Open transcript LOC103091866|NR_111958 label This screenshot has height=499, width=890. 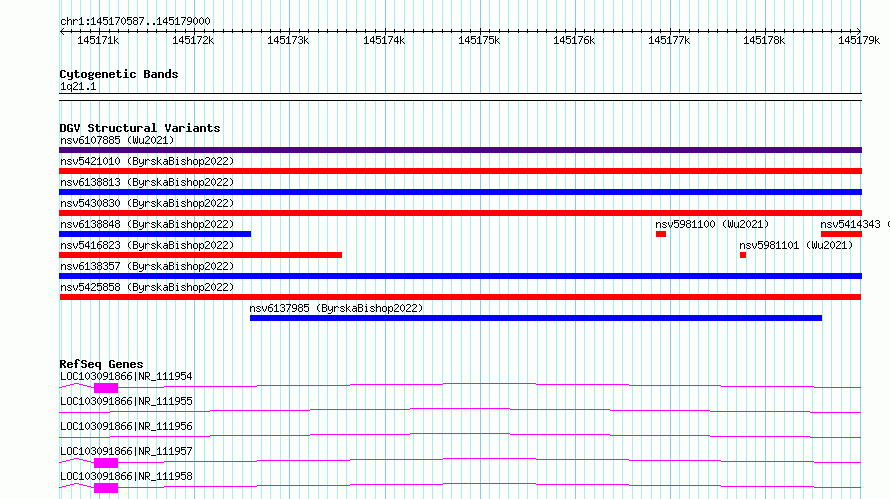(126, 476)
